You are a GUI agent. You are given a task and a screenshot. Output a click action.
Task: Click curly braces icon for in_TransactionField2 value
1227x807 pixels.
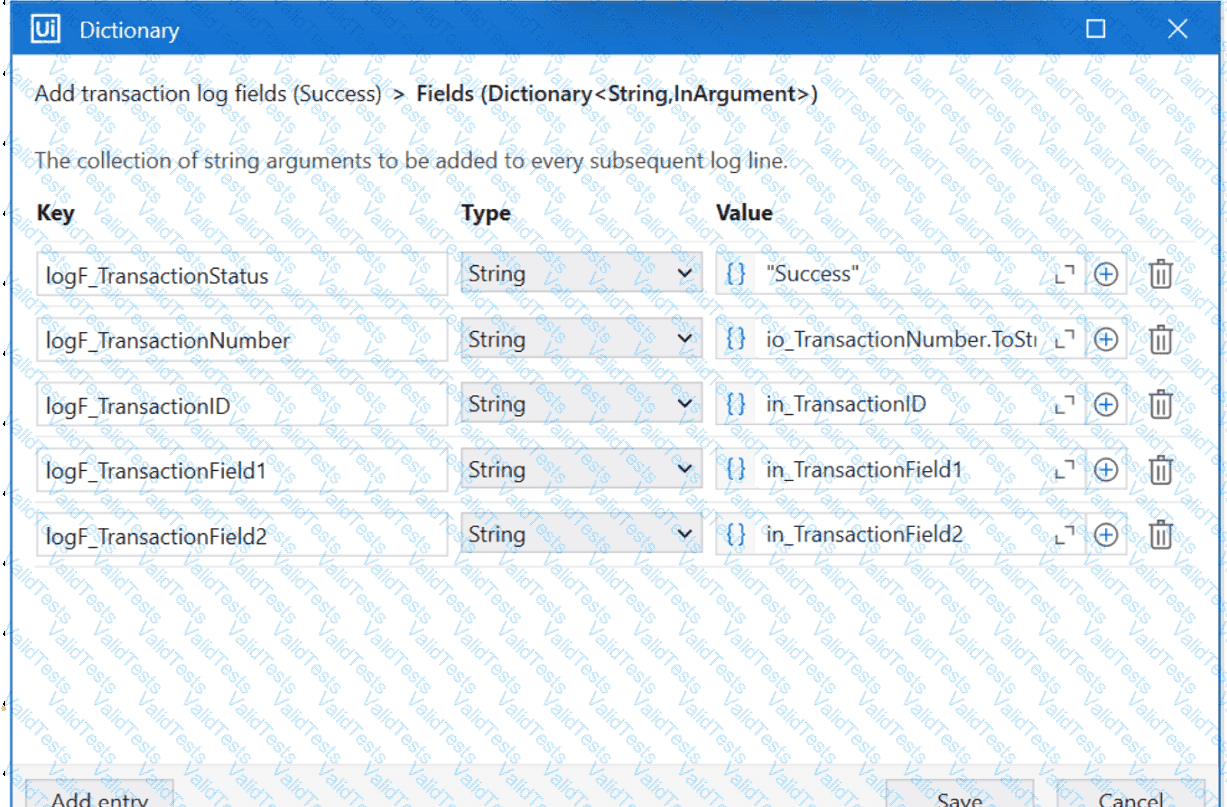[x=736, y=535]
